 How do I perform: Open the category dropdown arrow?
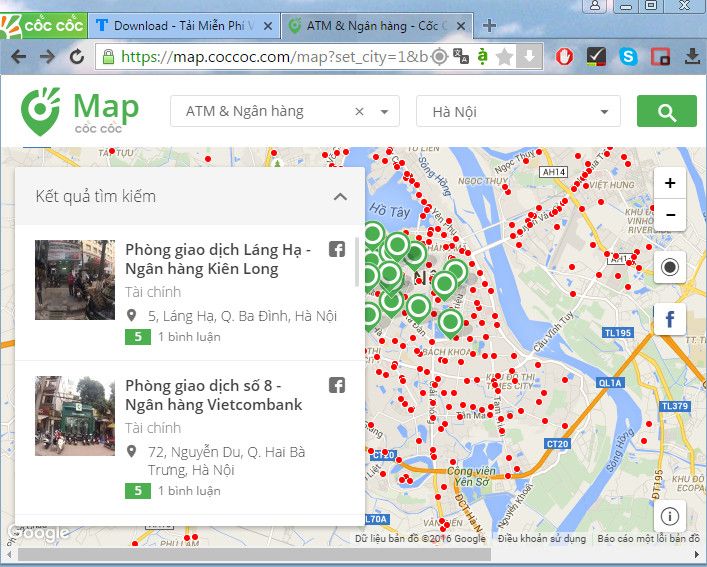[x=385, y=112]
